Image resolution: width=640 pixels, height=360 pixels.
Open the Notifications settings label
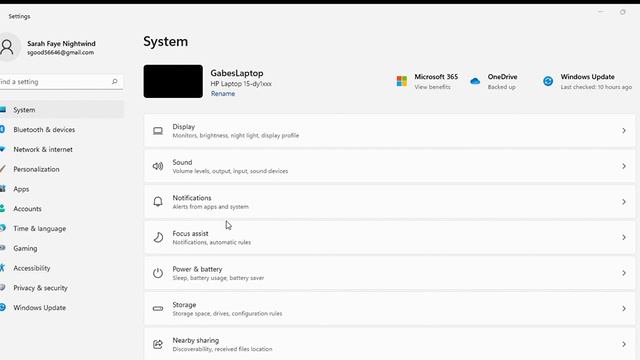192,198
